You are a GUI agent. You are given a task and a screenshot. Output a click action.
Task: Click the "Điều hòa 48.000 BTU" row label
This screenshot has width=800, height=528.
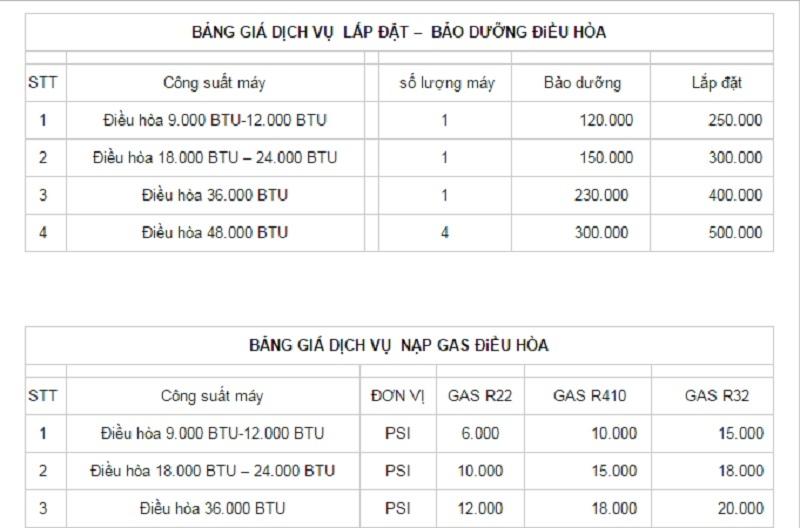[x=214, y=232]
